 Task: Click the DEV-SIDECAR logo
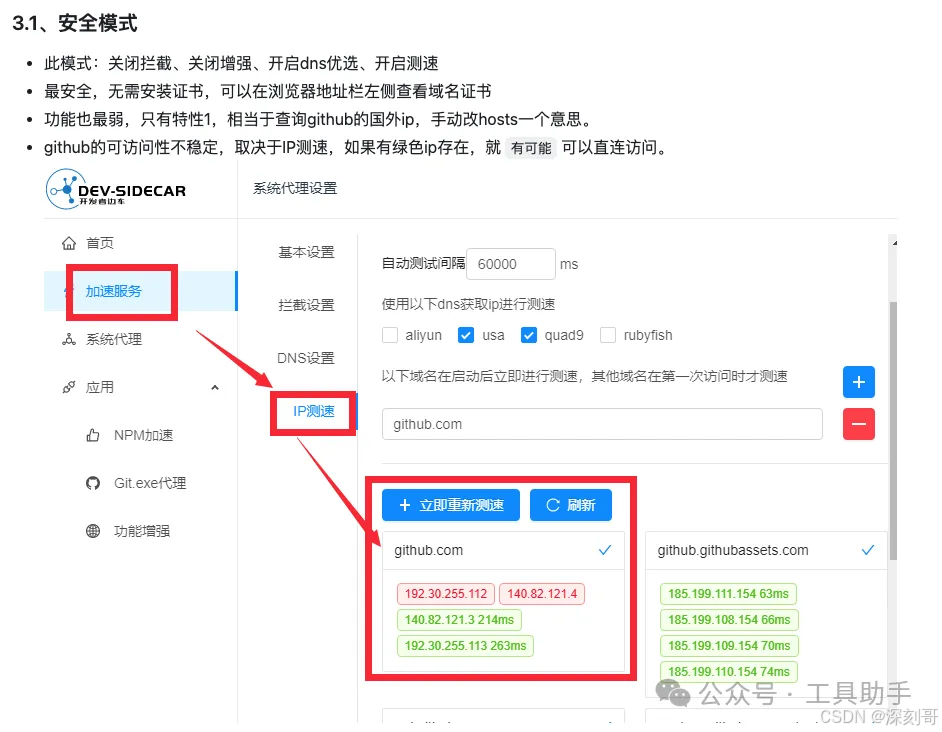pos(116,189)
